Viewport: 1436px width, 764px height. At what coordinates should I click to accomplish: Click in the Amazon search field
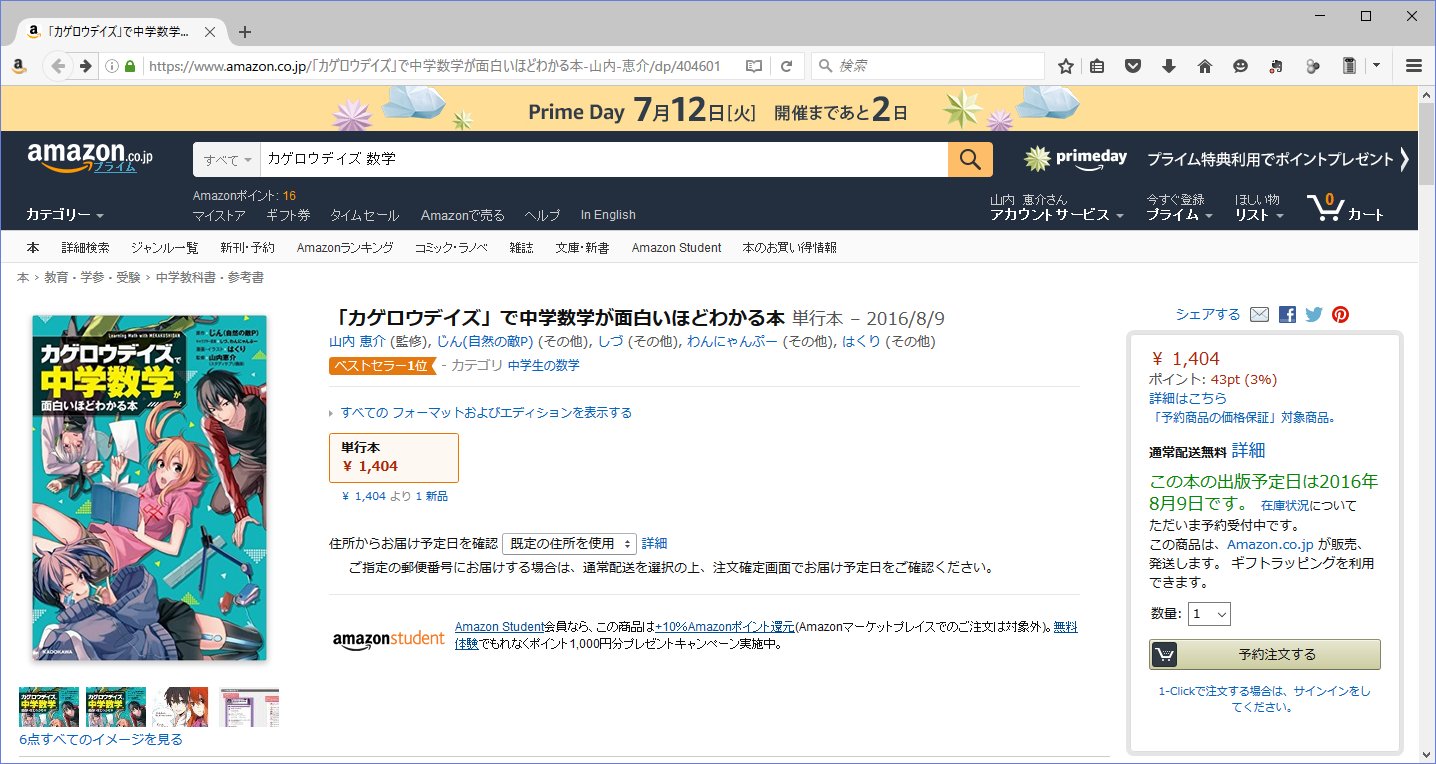coord(604,159)
